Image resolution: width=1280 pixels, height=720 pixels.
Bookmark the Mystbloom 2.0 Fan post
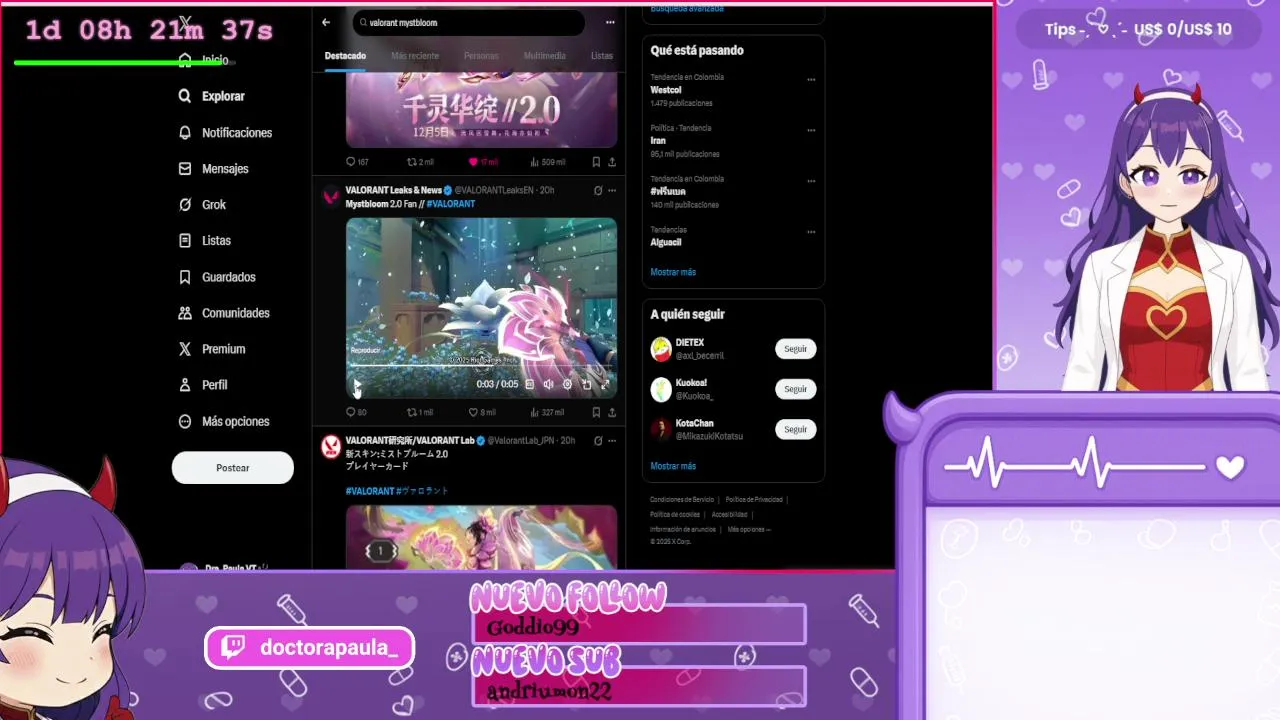[596, 412]
